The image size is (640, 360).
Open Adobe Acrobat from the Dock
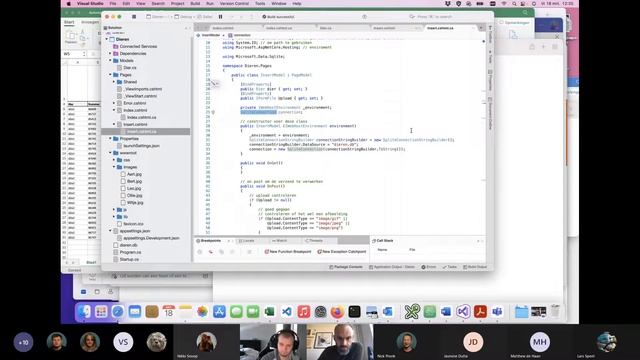480,312
